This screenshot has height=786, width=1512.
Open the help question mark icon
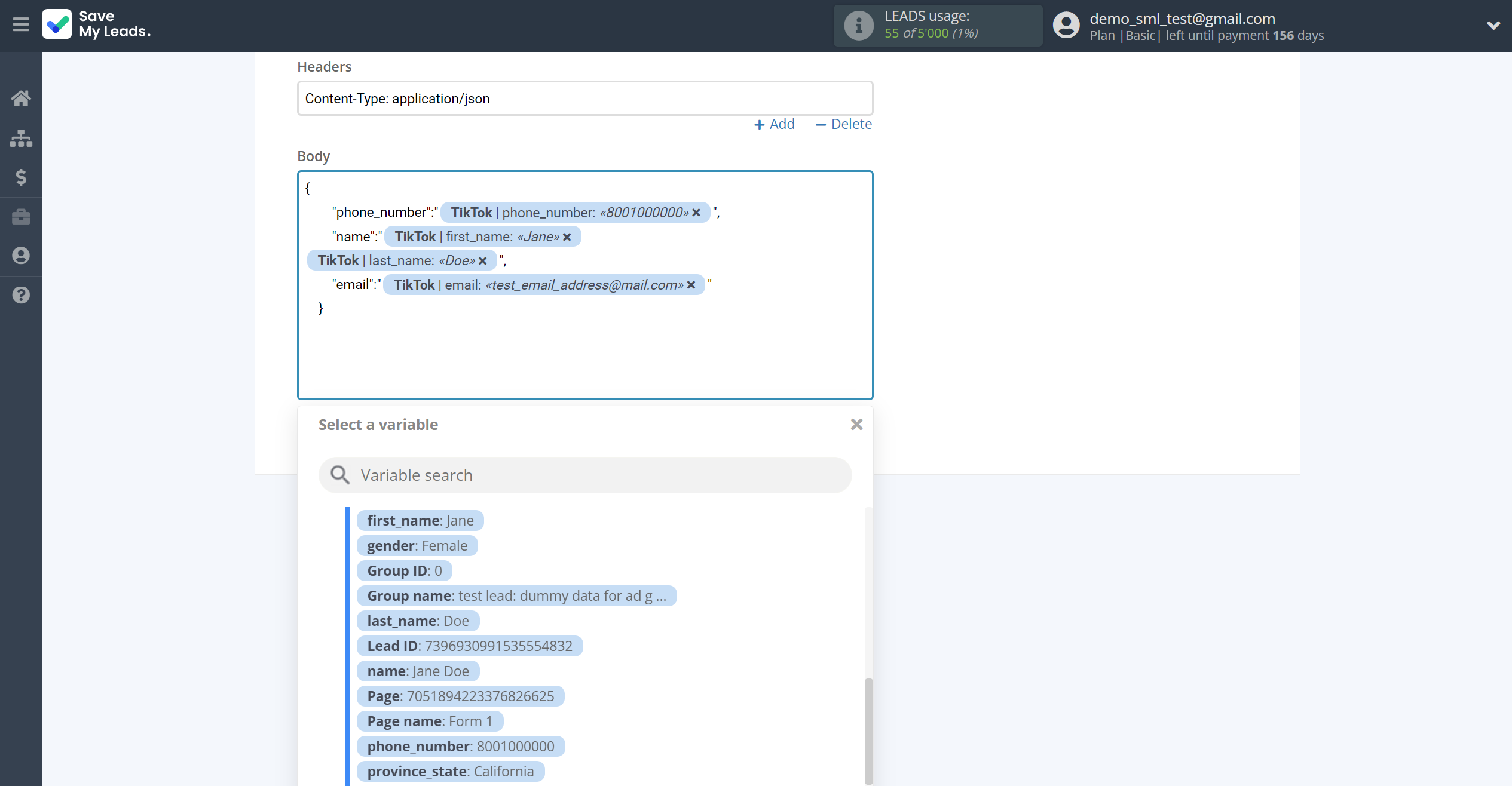[21, 295]
